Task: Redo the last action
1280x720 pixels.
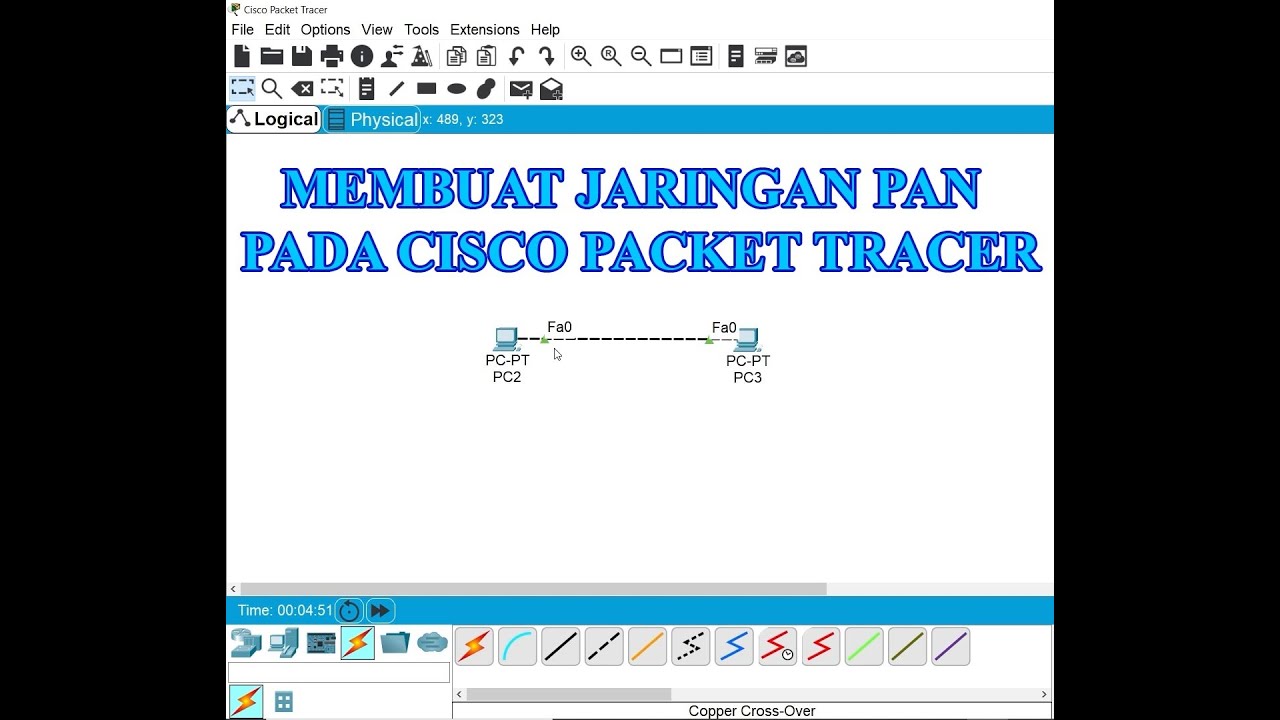Action: pyautogui.click(x=546, y=57)
